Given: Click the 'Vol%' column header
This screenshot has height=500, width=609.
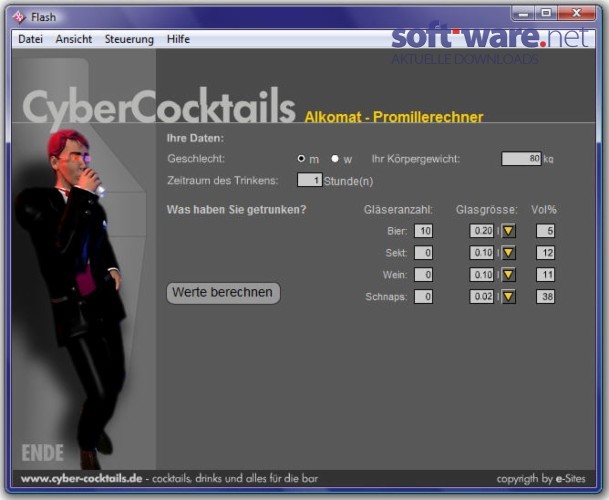Looking at the screenshot, I should [544, 210].
